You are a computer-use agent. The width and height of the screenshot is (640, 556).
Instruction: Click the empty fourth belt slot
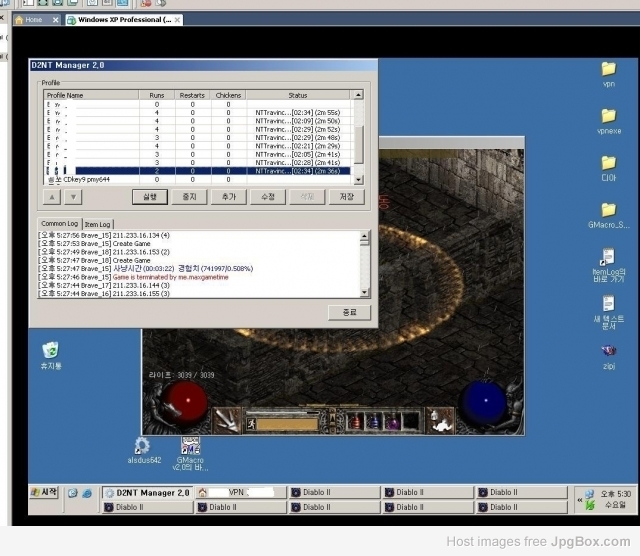coord(410,421)
